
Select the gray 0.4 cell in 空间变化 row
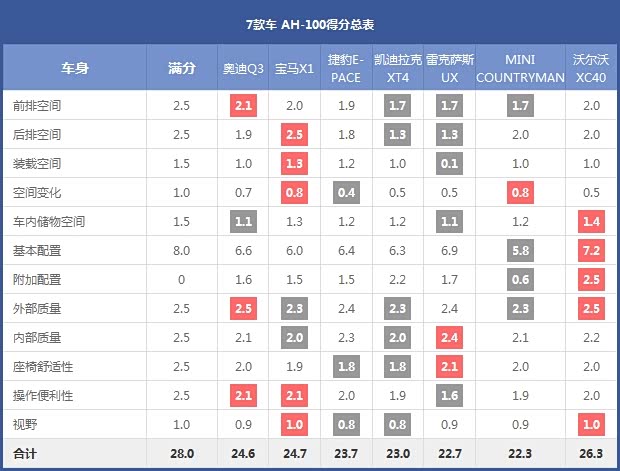tap(345, 192)
